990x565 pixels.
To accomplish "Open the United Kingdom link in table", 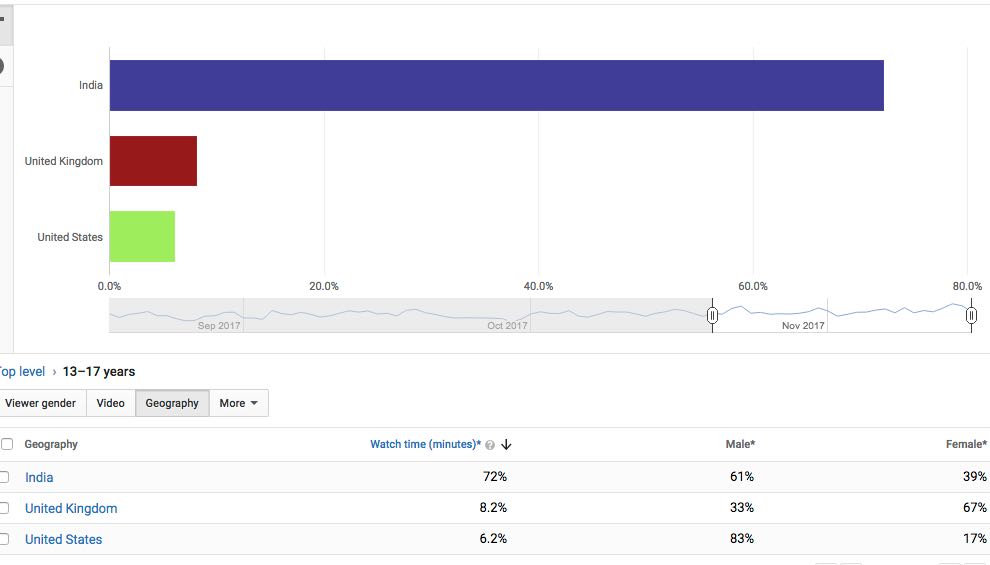I will coord(71,508).
